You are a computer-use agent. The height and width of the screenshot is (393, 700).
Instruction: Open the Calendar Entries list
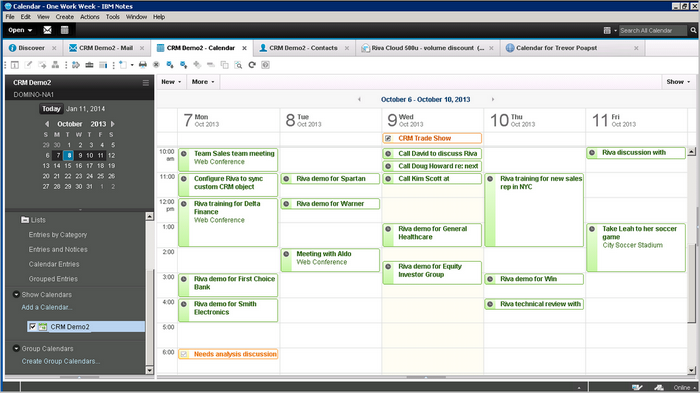pyautogui.click(x=54, y=264)
